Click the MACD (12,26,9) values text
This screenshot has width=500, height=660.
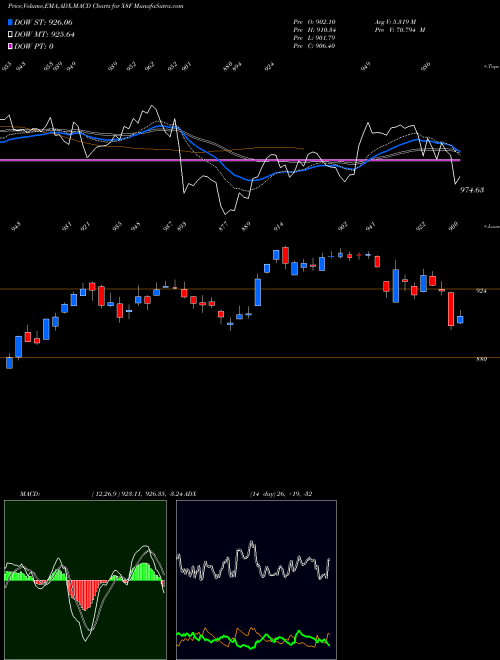tap(137, 494)
